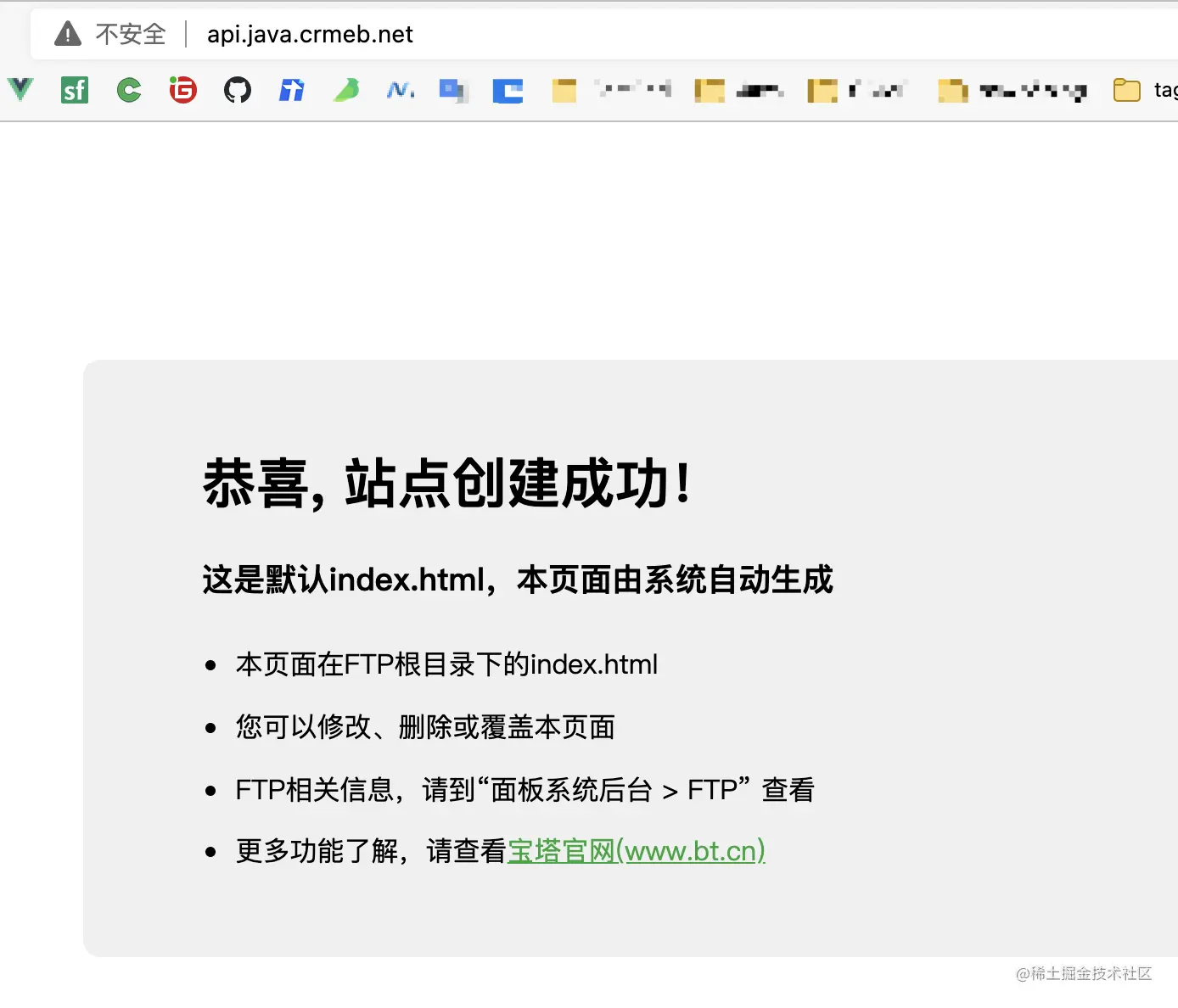The width and height of the screenshot is (1178, 1008).
Task: Open the Vue.js bookmark icon
Action: 20,89
